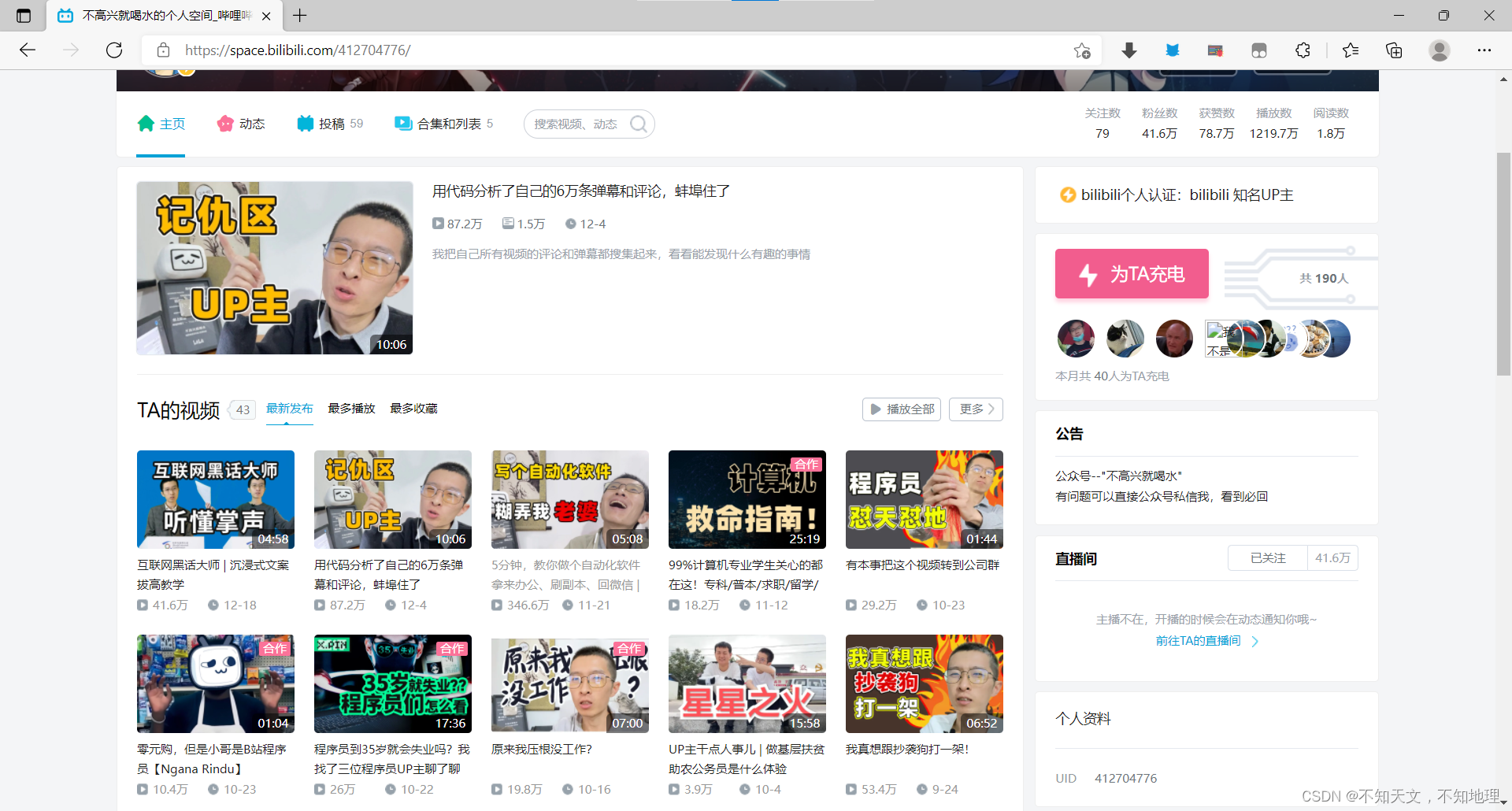This screenshot has height=811, width=1512.
Task: Open the thumbnail of 零元购 Ngana Rindu video
Action: pos(216,683)
